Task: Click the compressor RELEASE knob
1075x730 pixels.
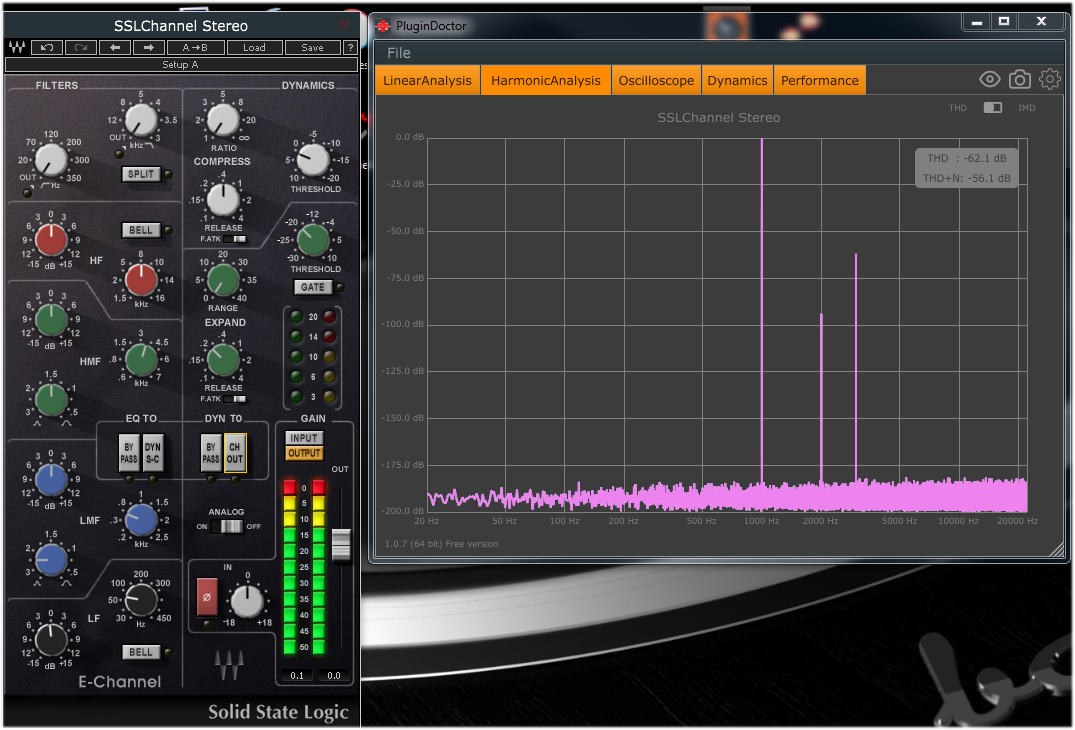Action: tap(223, 200)
